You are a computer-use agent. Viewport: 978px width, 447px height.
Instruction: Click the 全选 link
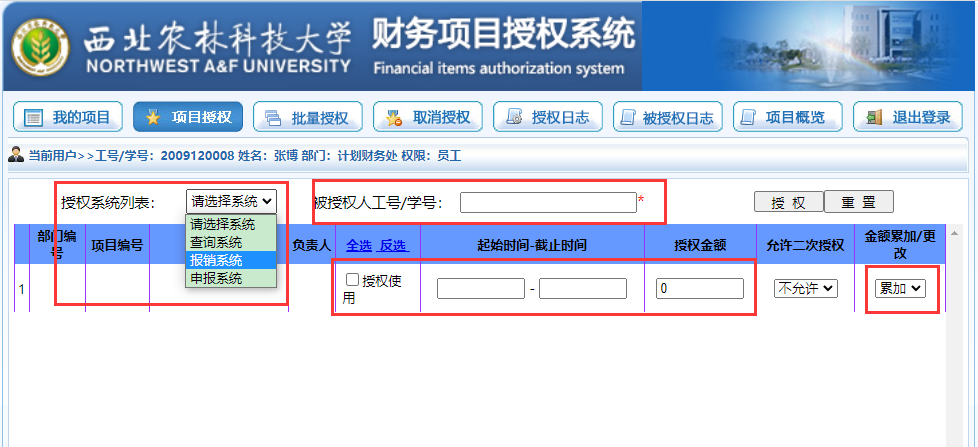359,245
